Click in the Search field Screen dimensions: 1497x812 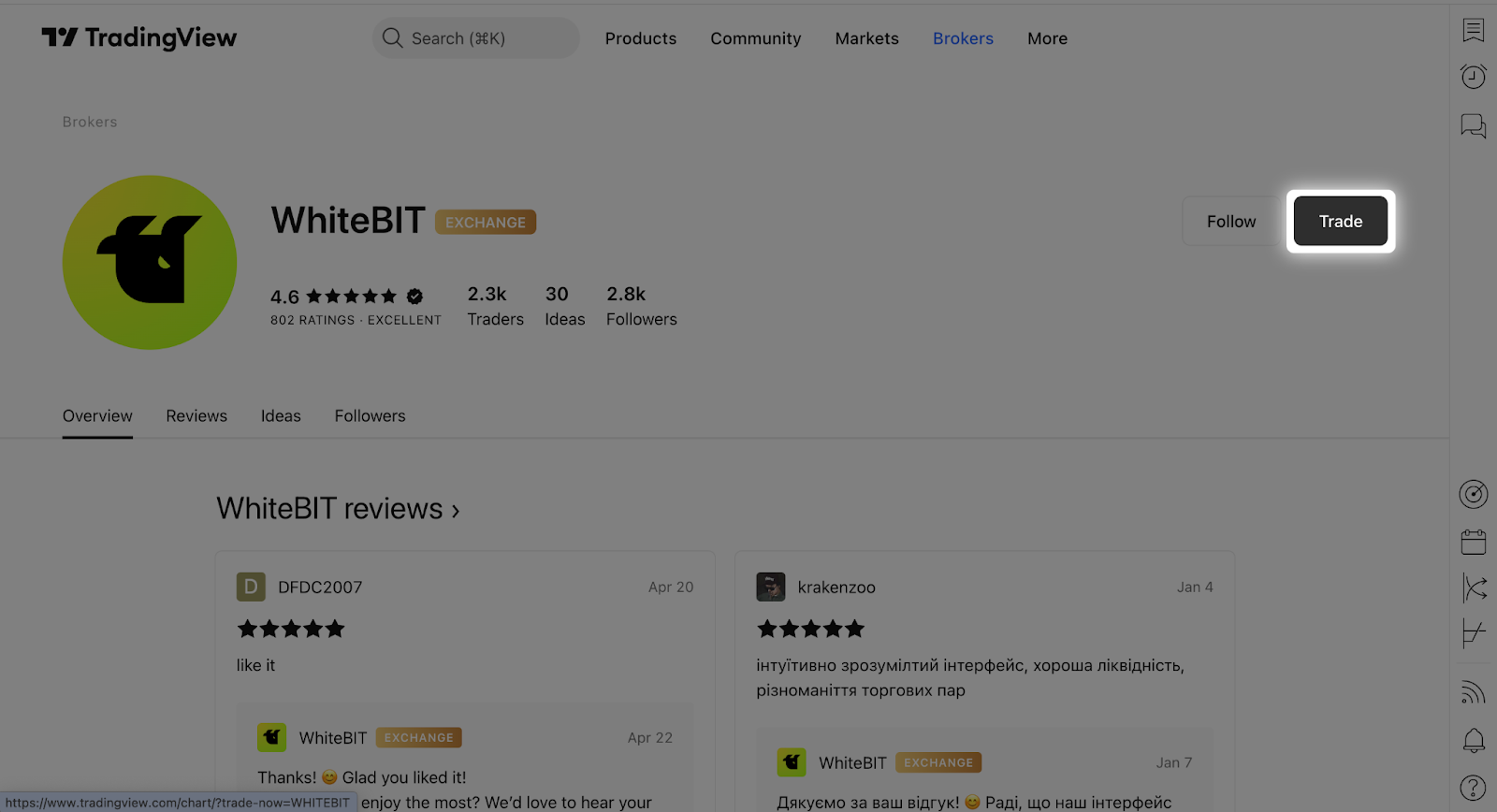tap(476, 38)
